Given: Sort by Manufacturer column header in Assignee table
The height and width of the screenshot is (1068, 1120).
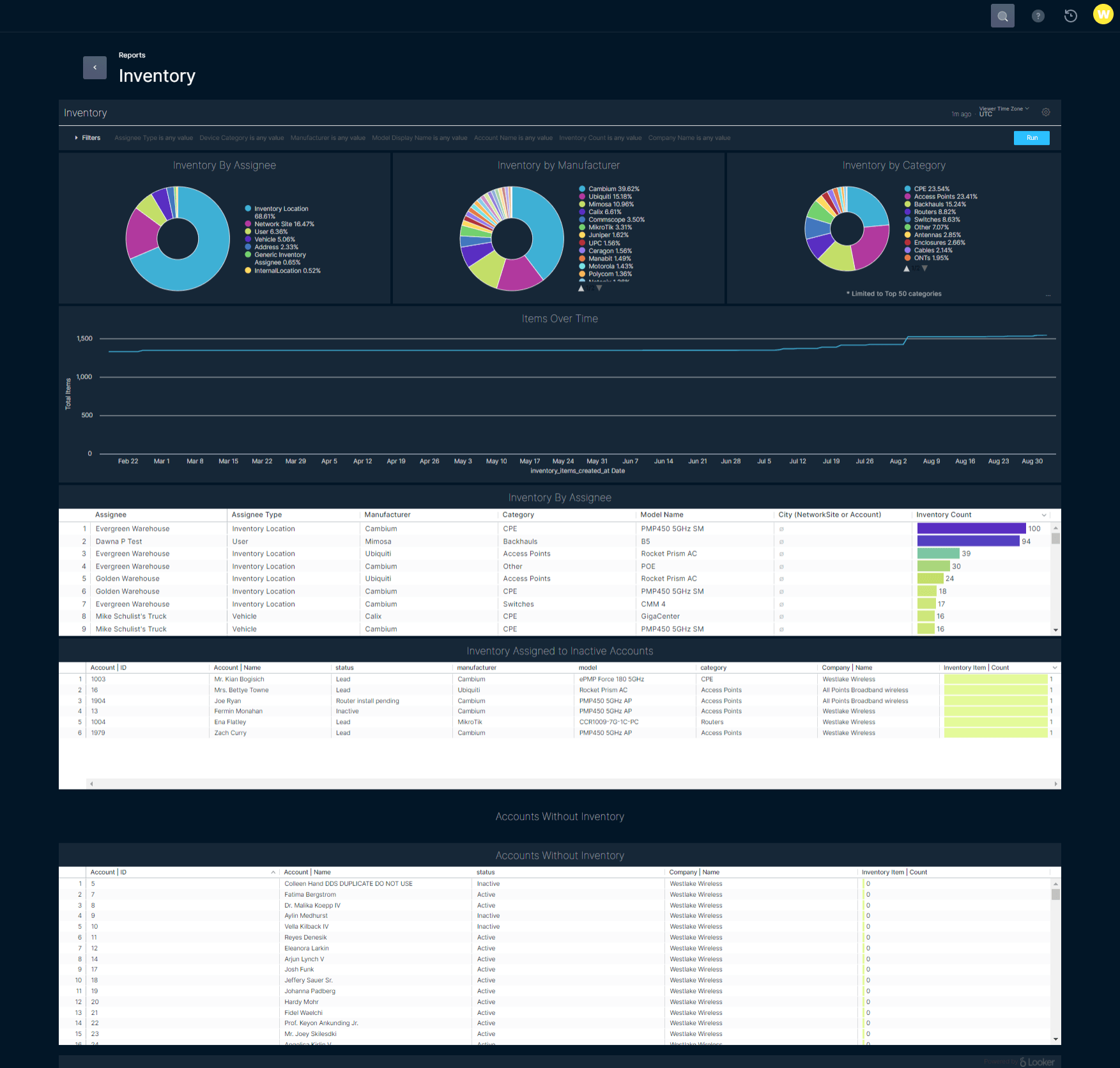Looking at the screenshot, I should (387, 515).
